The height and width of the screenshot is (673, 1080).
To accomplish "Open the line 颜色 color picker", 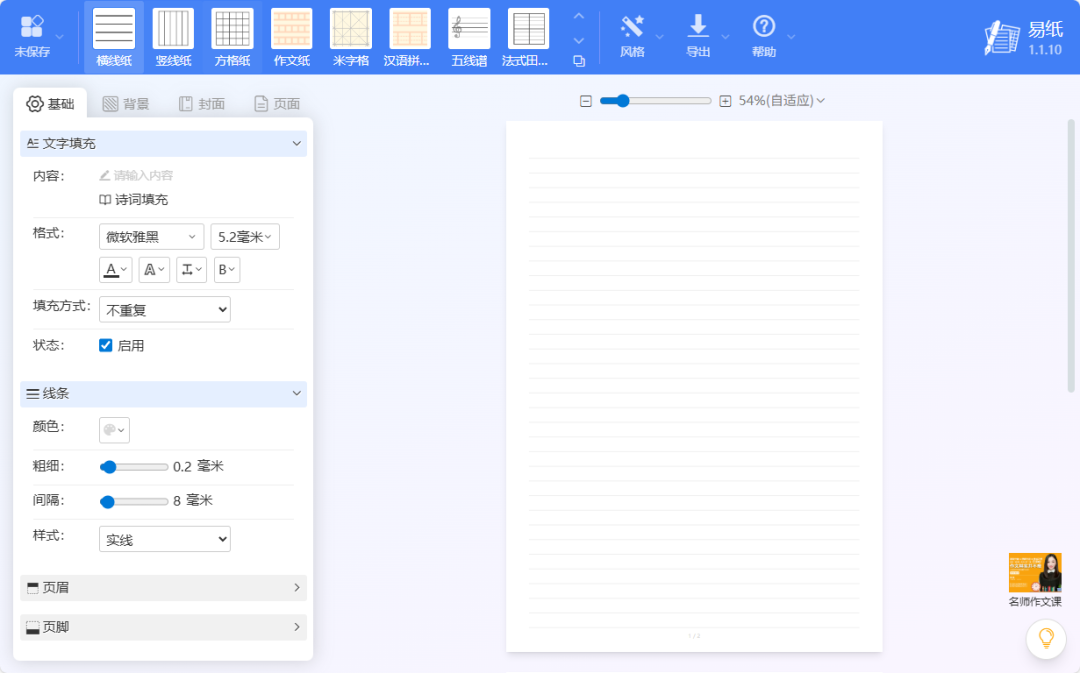I will coord(113,429).
